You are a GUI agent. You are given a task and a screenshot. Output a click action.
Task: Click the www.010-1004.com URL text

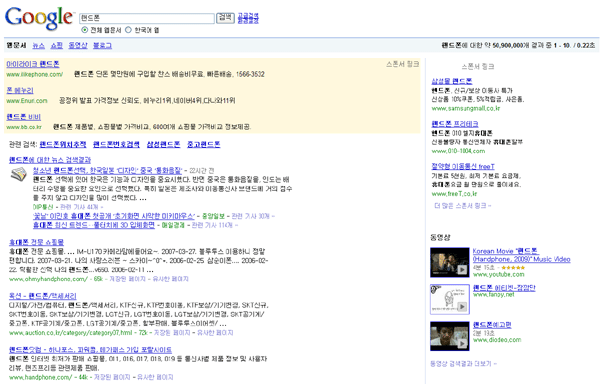pos(458,151)
